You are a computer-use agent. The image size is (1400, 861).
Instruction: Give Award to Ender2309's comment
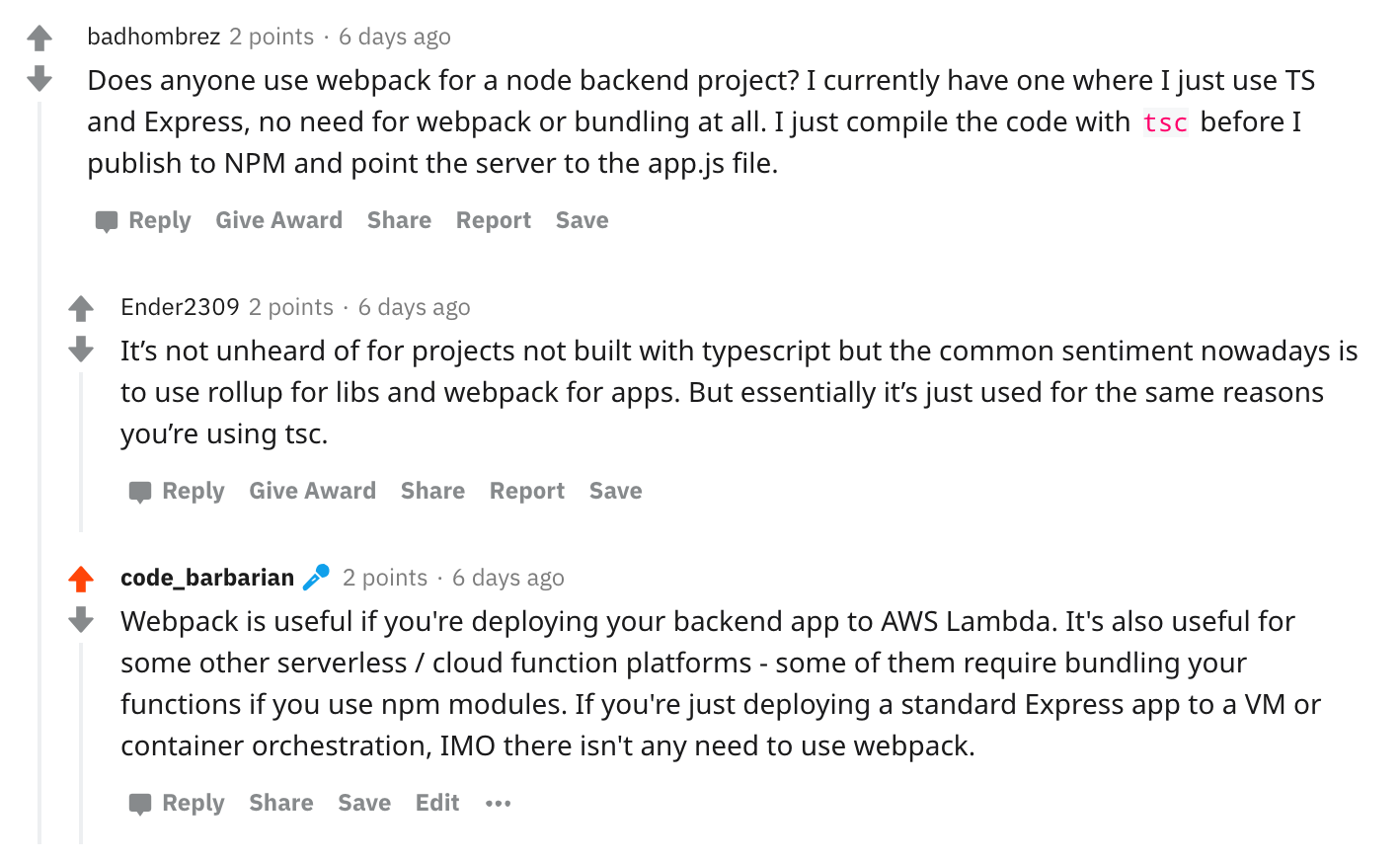tap(312, 491)
